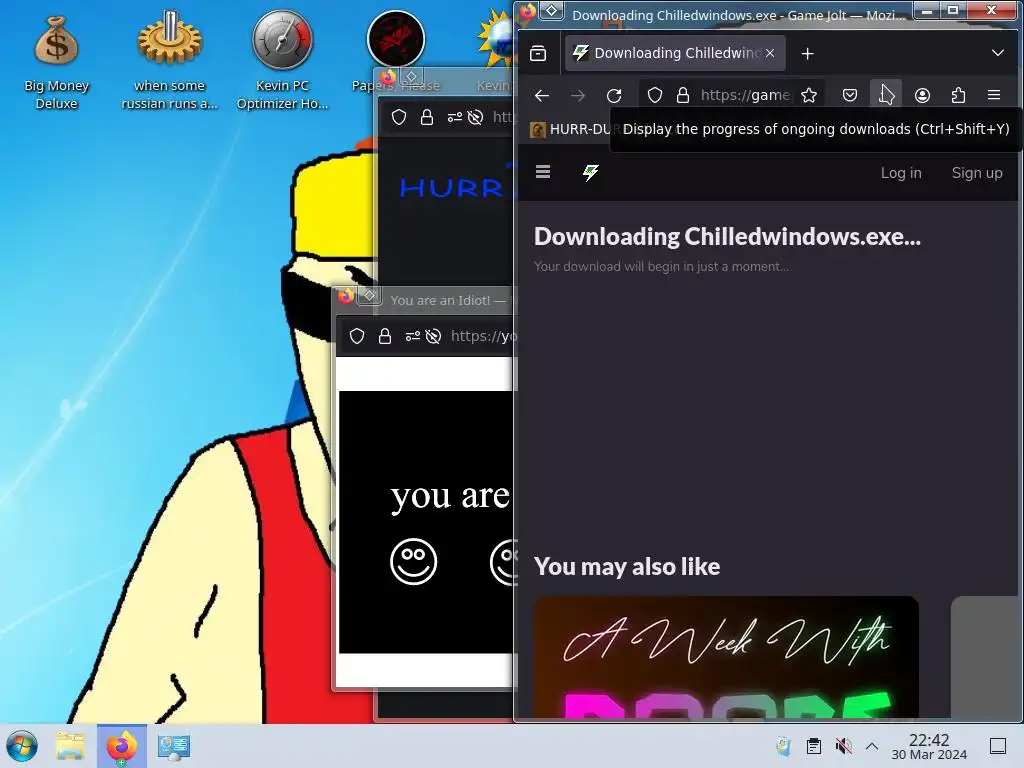Click Sign up on Game Jolt
Image resolution: width=1024 pixels, height=768 pixels.
click(976, 173)
